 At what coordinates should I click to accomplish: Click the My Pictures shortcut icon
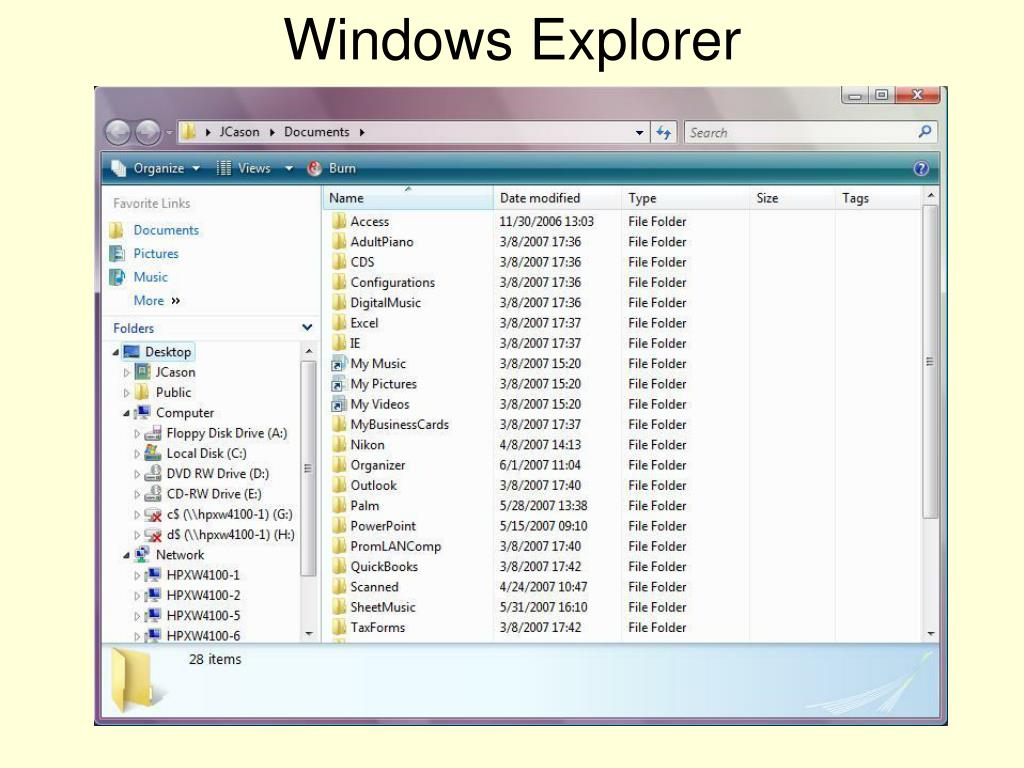click(338, 384)
